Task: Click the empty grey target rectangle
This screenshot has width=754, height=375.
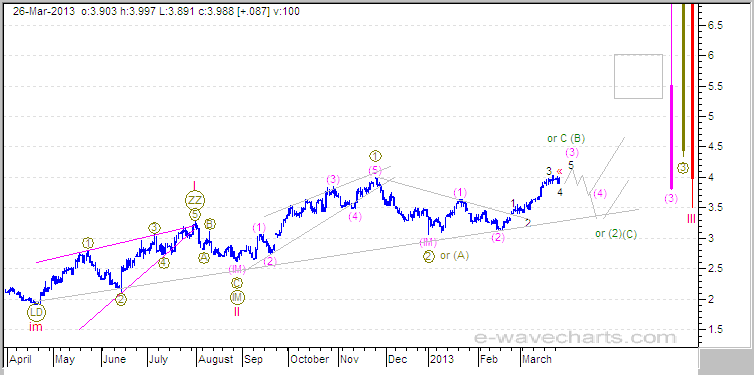Action: 638,76
